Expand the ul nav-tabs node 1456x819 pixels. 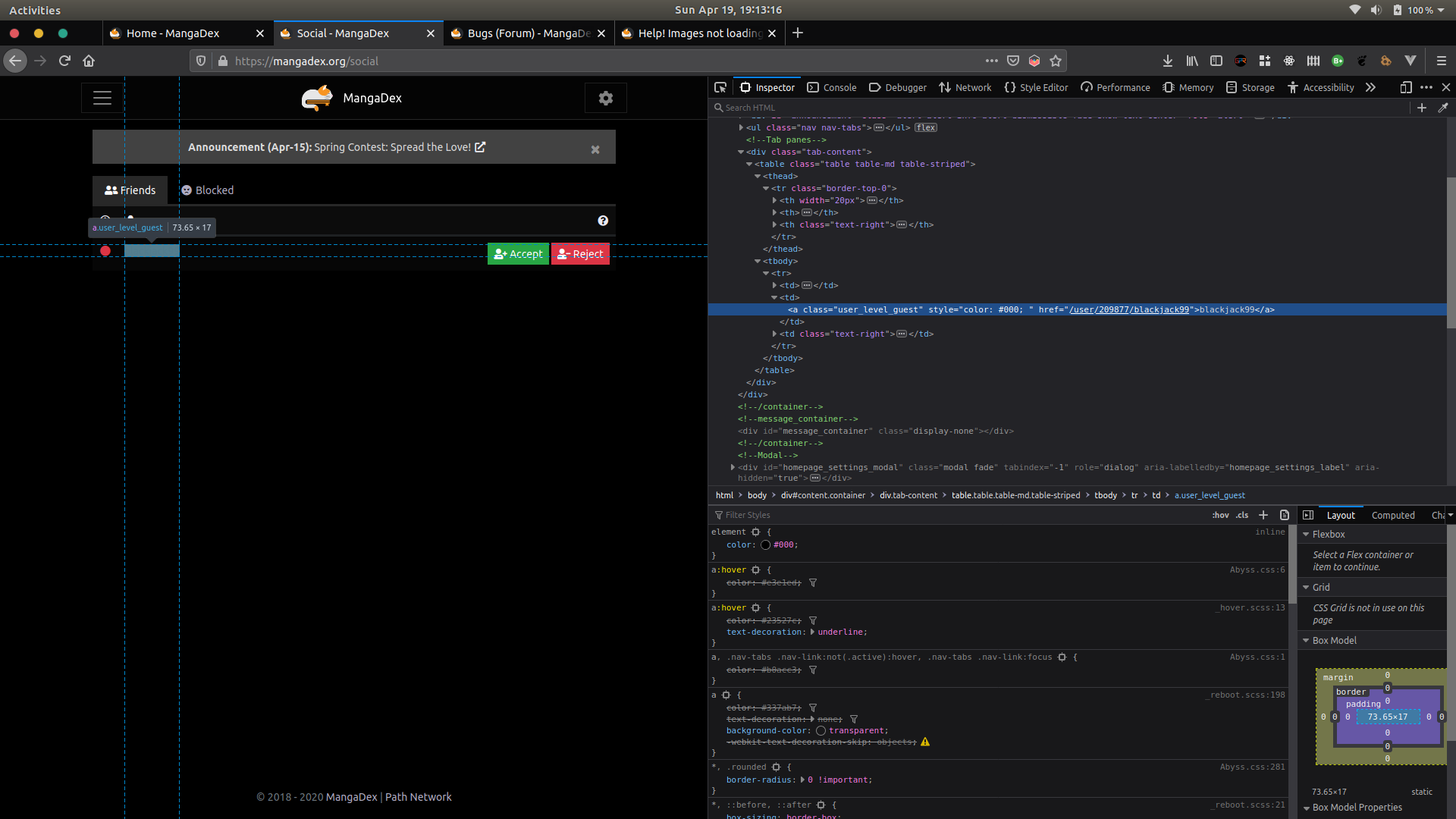click(x=741, y=127)
